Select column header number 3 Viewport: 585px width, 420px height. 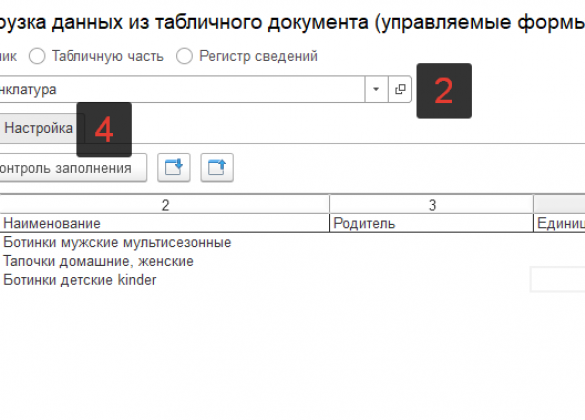(432, 205)
